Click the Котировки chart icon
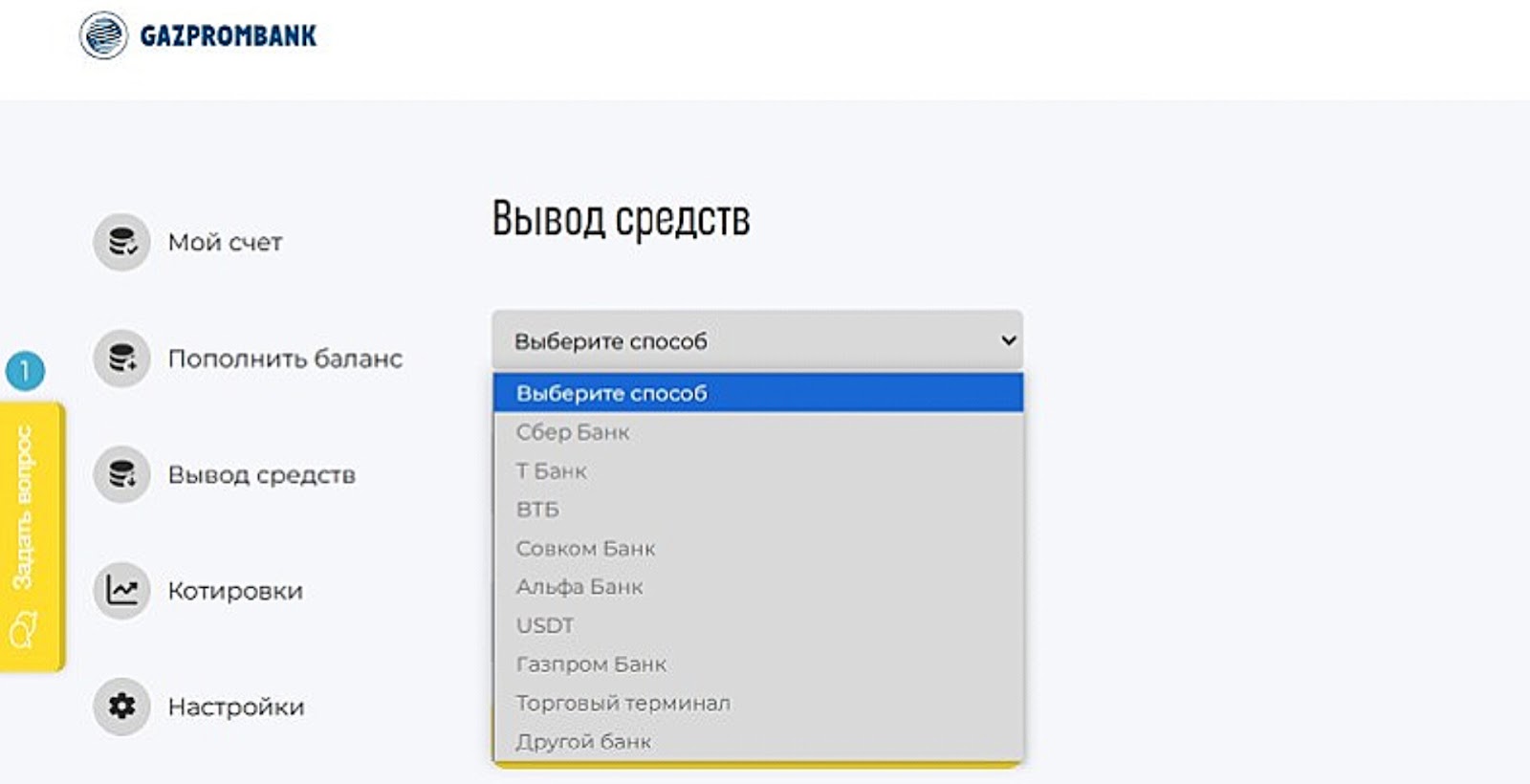 coord(121,590)
